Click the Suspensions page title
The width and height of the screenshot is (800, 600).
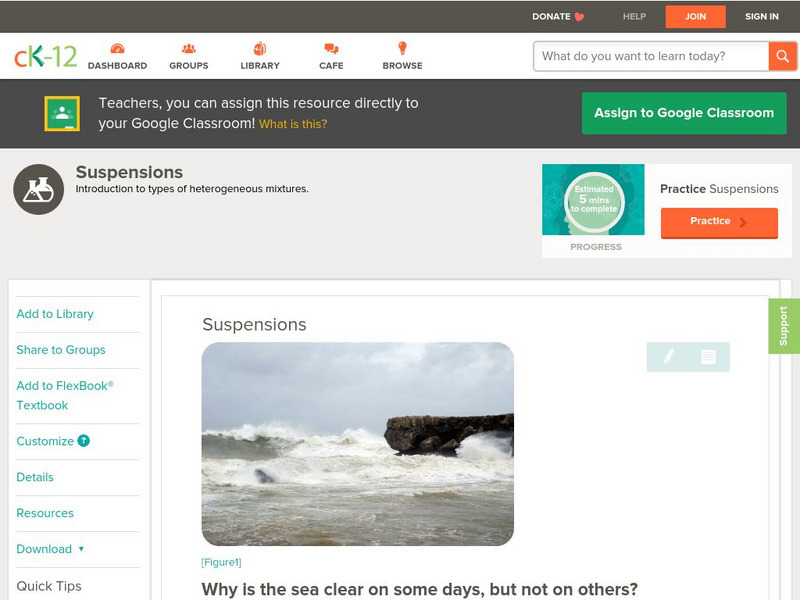click(129, 172)
